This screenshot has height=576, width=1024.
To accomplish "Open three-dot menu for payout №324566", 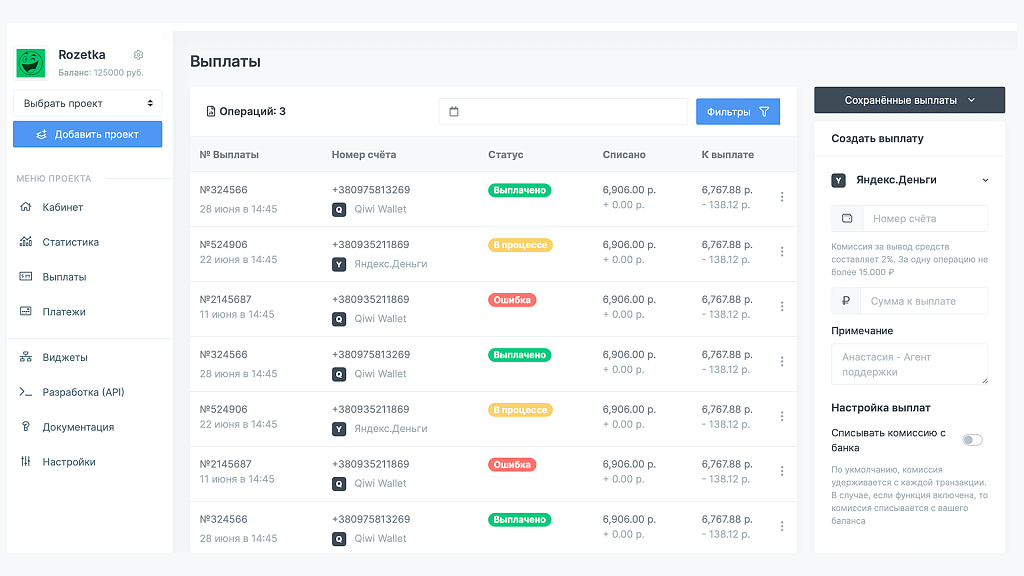I will [782, 197].
